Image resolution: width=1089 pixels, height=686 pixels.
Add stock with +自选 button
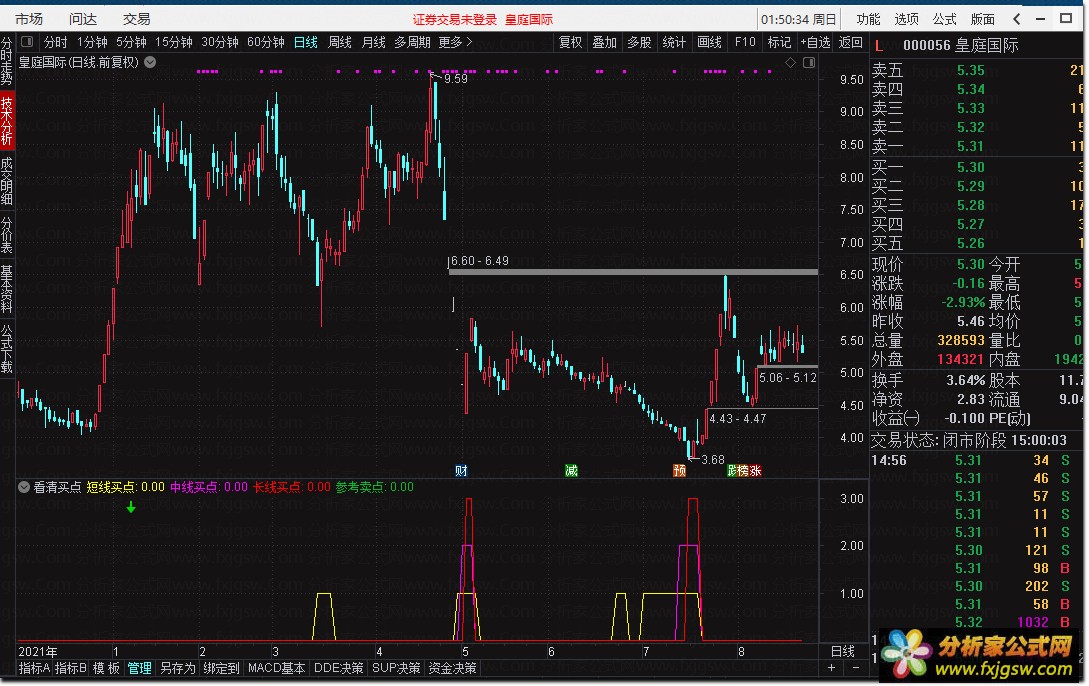click(x=815, y=42)
